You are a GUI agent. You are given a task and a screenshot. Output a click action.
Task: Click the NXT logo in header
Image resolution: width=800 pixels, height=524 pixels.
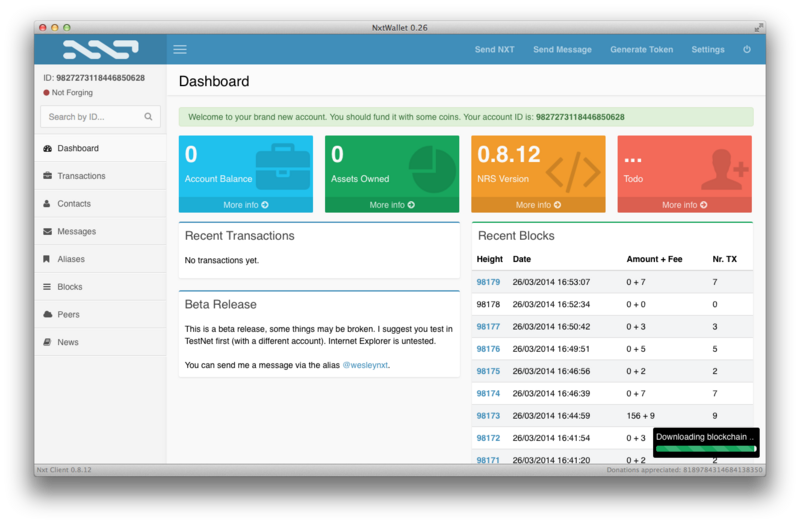(x=100, y=49)
